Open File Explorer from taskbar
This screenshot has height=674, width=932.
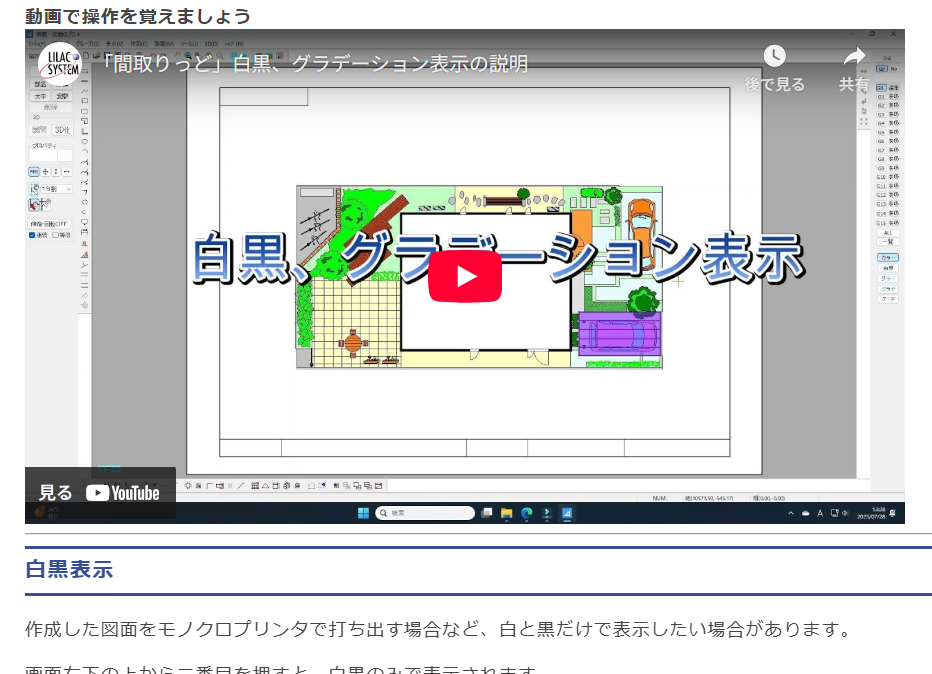coord(507,513)
